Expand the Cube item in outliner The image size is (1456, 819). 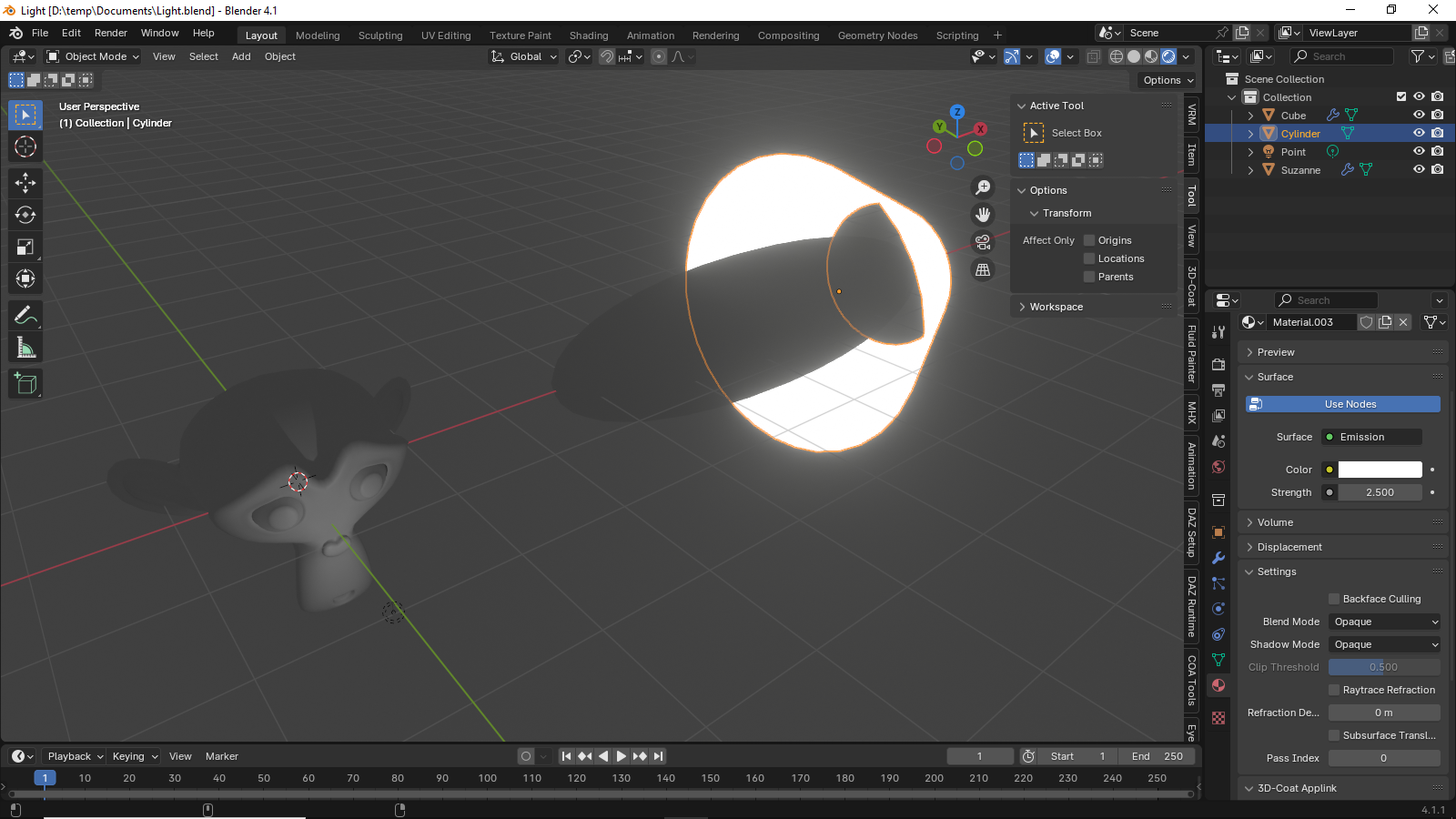tap(1251, 116)
